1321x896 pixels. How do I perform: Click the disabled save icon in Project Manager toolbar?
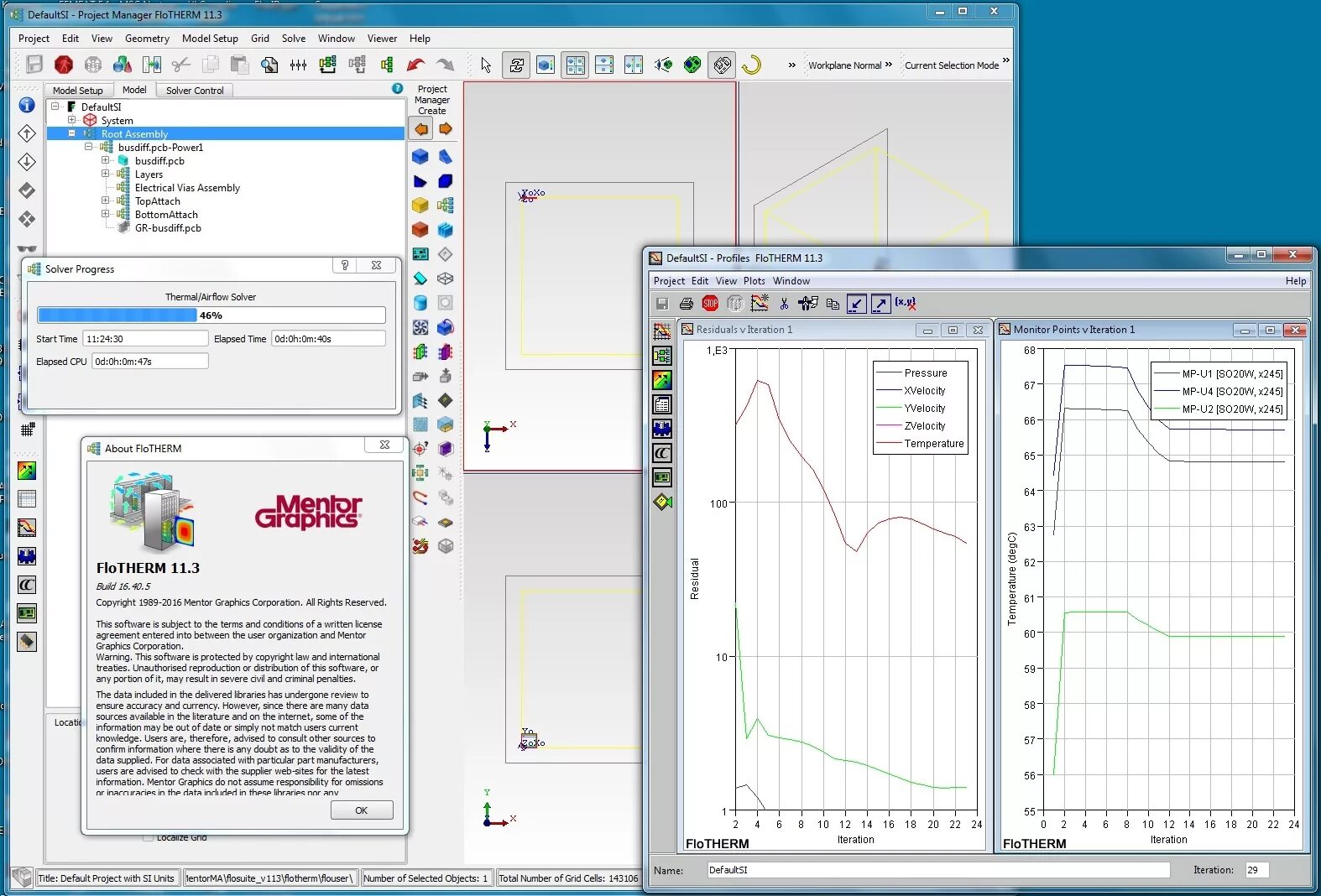click(34, 65)
